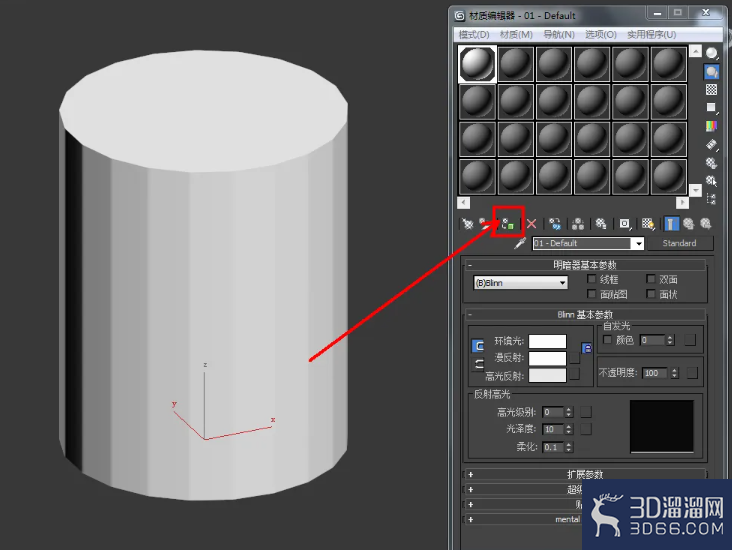Check the 自发光 颜色 checkbox

click(x=607, y=339)
